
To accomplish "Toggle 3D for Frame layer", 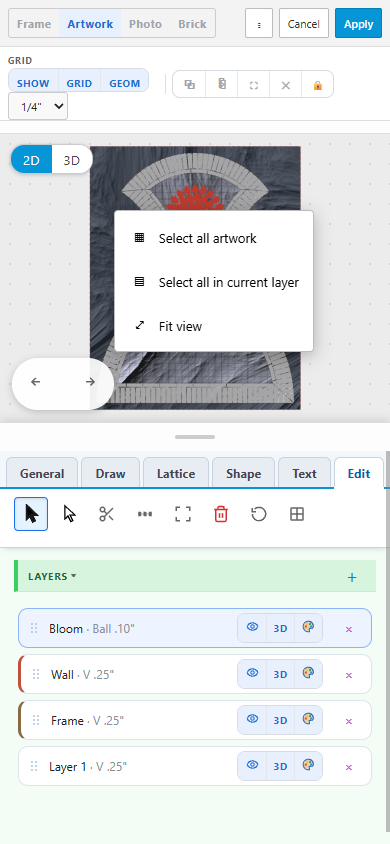I will pyautogui.click(x=280, y=720).
